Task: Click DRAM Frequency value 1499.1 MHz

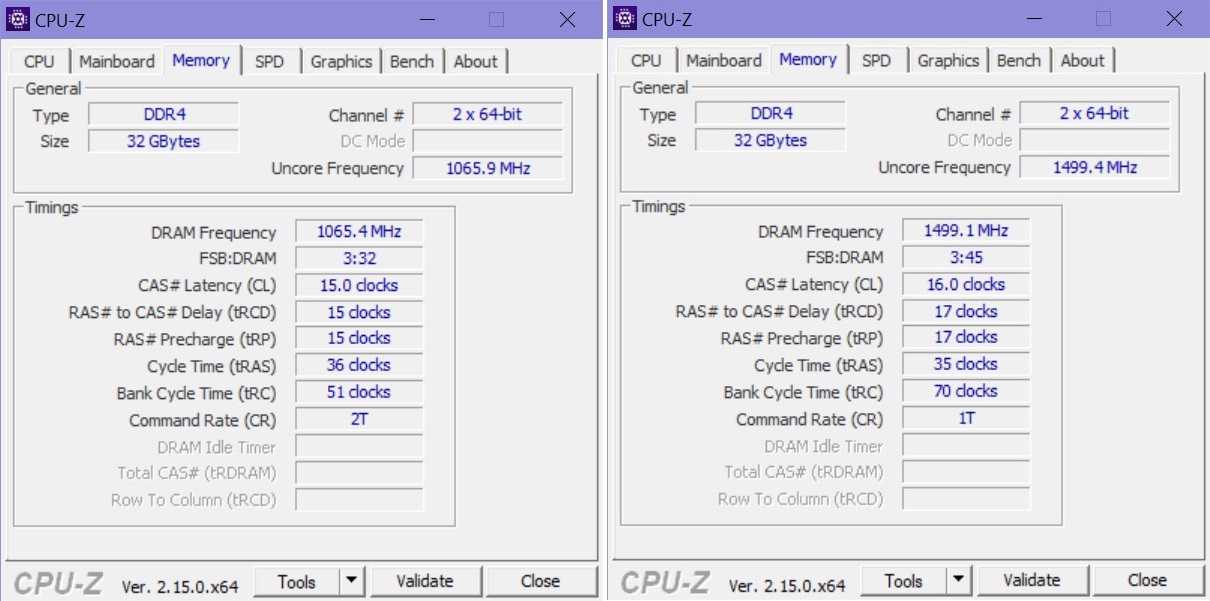Action: tap(966, 231)
